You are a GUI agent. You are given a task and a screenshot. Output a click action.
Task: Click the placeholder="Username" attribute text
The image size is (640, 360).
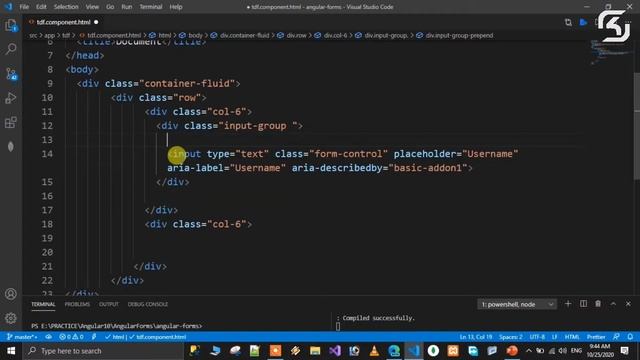(456, 154)
